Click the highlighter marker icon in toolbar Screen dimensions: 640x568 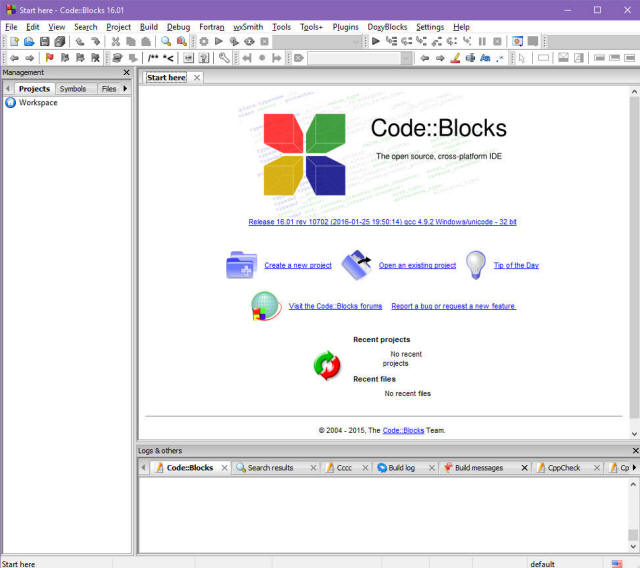pos(455,58)
